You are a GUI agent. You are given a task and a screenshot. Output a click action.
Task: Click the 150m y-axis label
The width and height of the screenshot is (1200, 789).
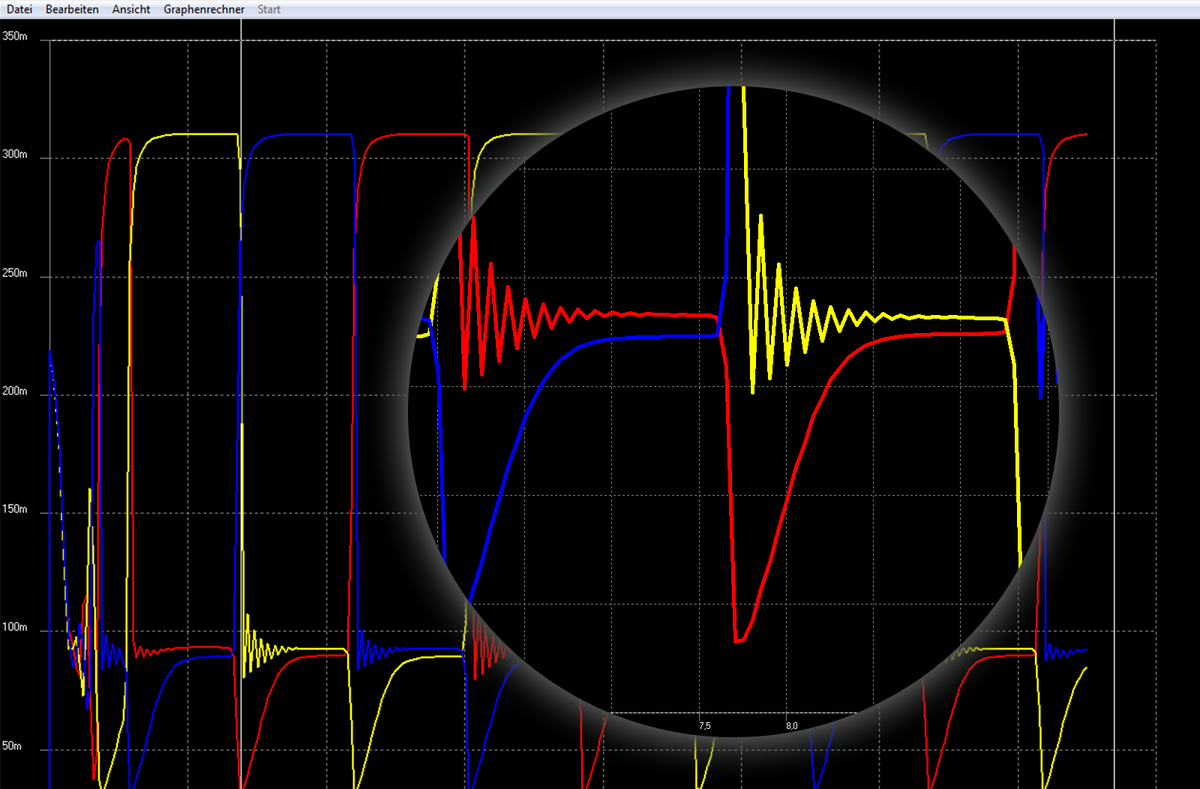(15, 511)
